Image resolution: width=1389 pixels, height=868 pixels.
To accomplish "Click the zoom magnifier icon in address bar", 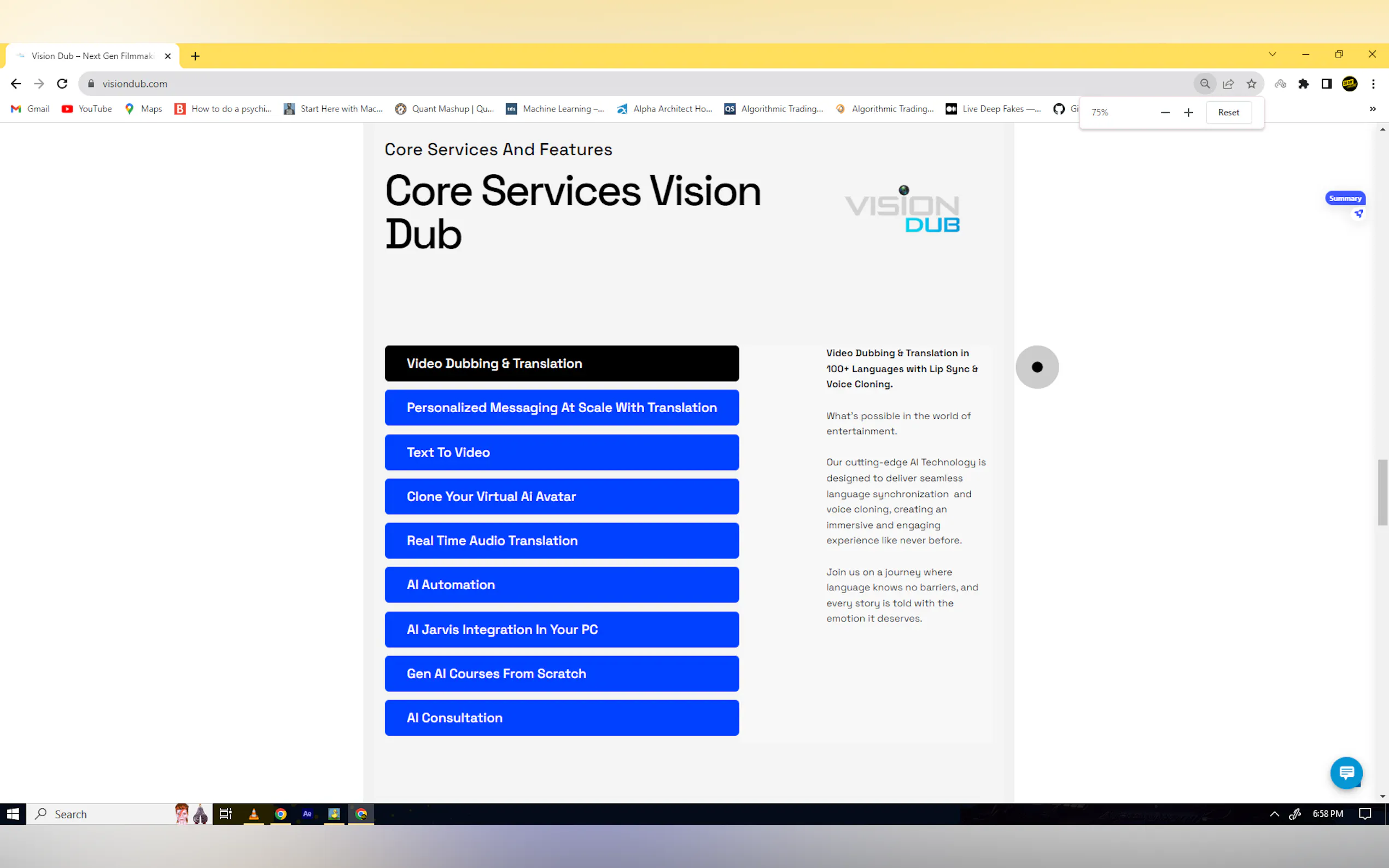I will [1205, 84].
